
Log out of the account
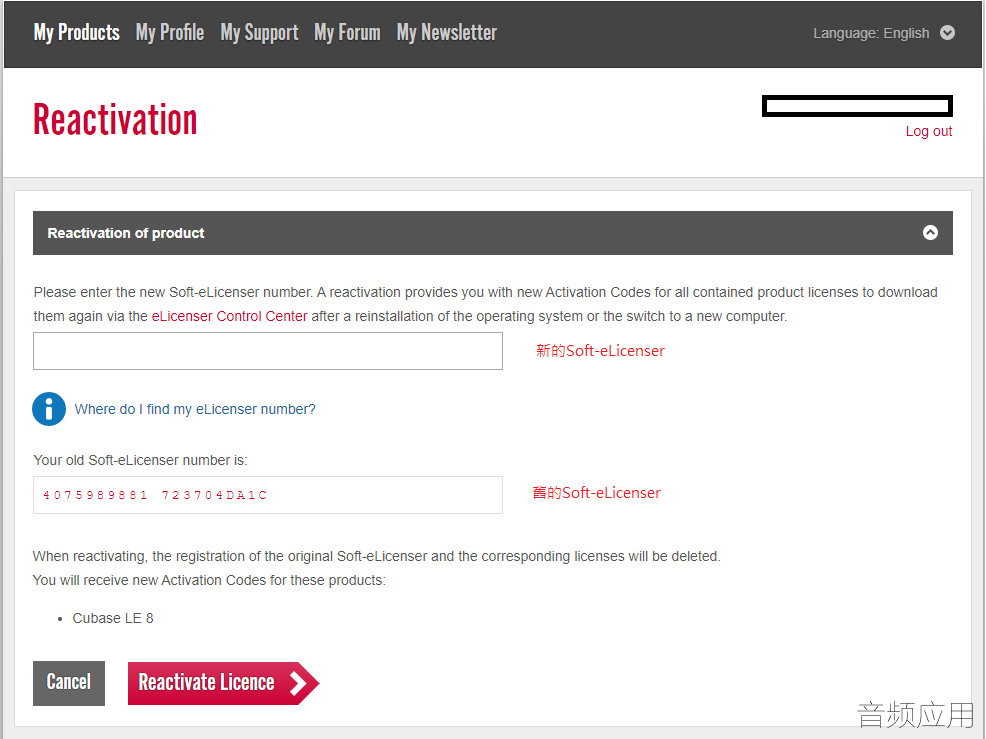pyautogui.click(x=928, y=131)
